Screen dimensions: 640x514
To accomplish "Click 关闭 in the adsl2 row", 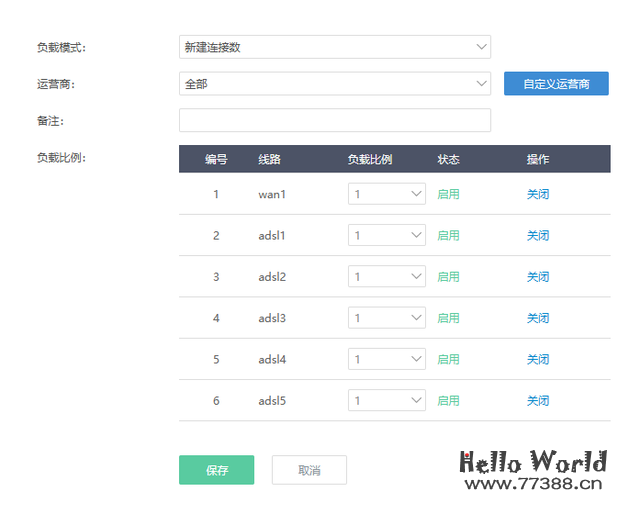I will coord(538,277).
